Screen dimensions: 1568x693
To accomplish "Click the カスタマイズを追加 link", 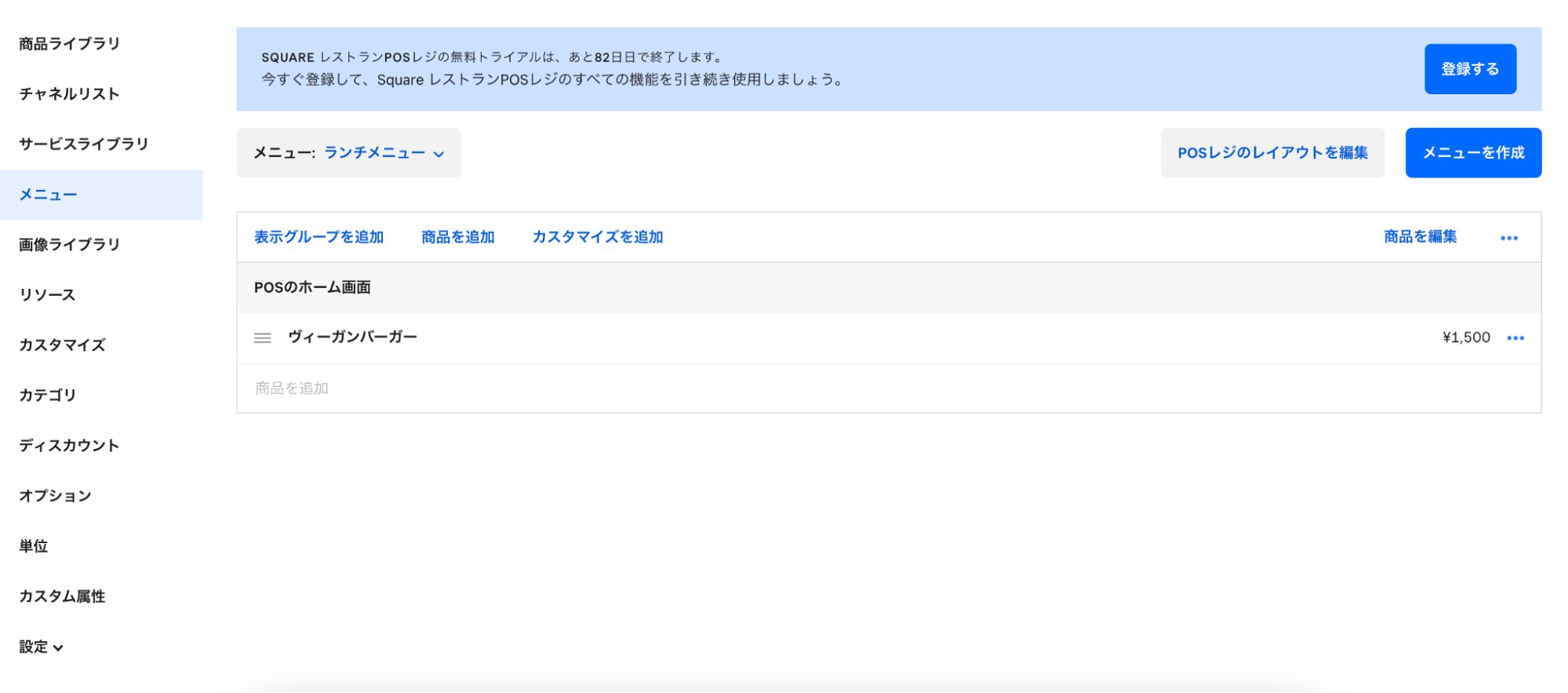I will (x=598, y=237).
